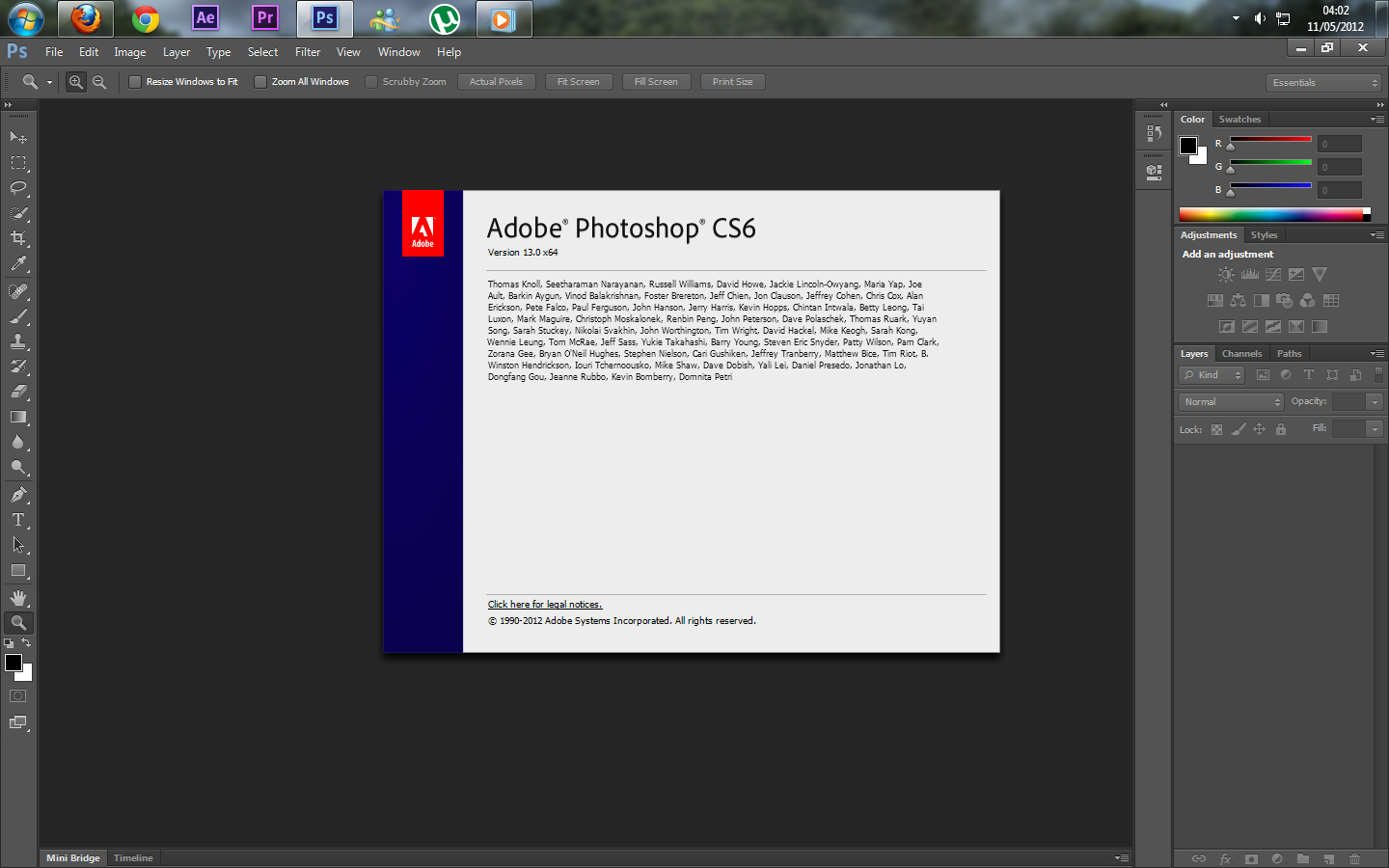Open the Color panel menu
Screen dimensions: 1389x868
(1377, 120)
